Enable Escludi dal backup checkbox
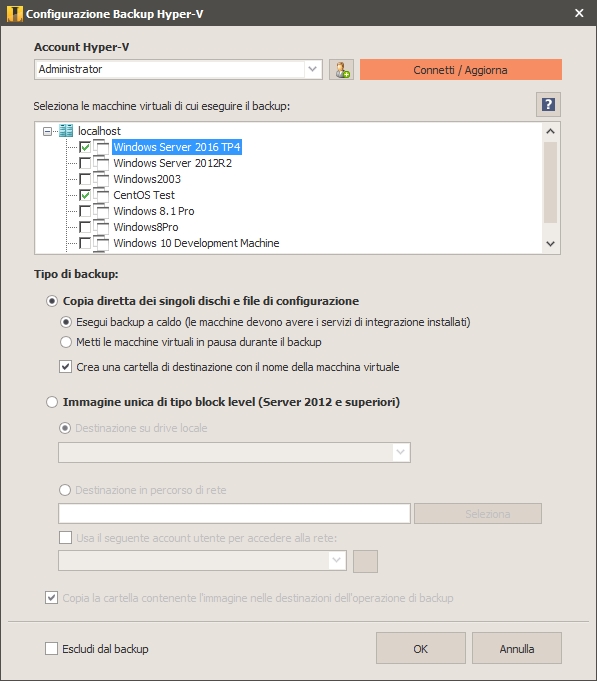597x681 pixels. [51, 649]
